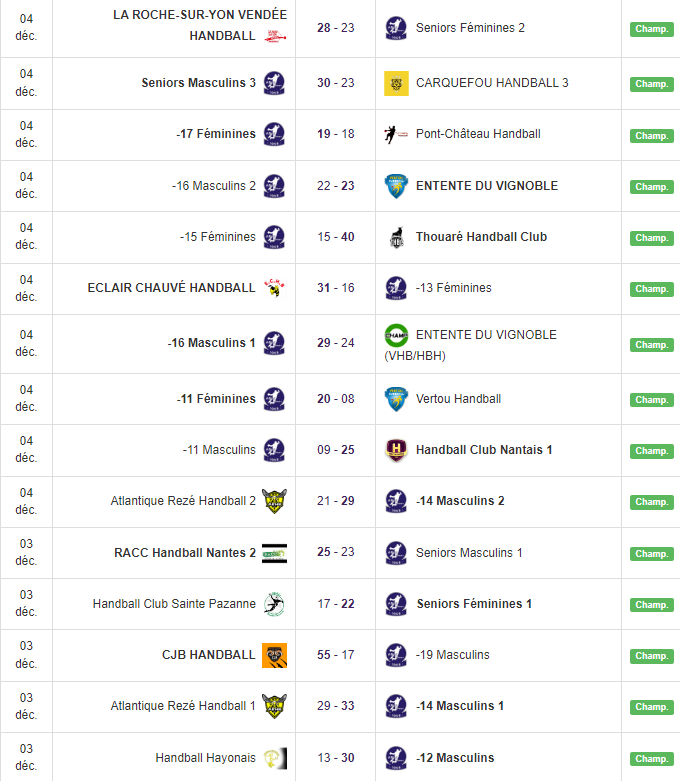The width and height of the screenshot is (680, 781).
Task: Click the La Roche-sur-Yon Vendée Handball logo
Action: point(273,36)
